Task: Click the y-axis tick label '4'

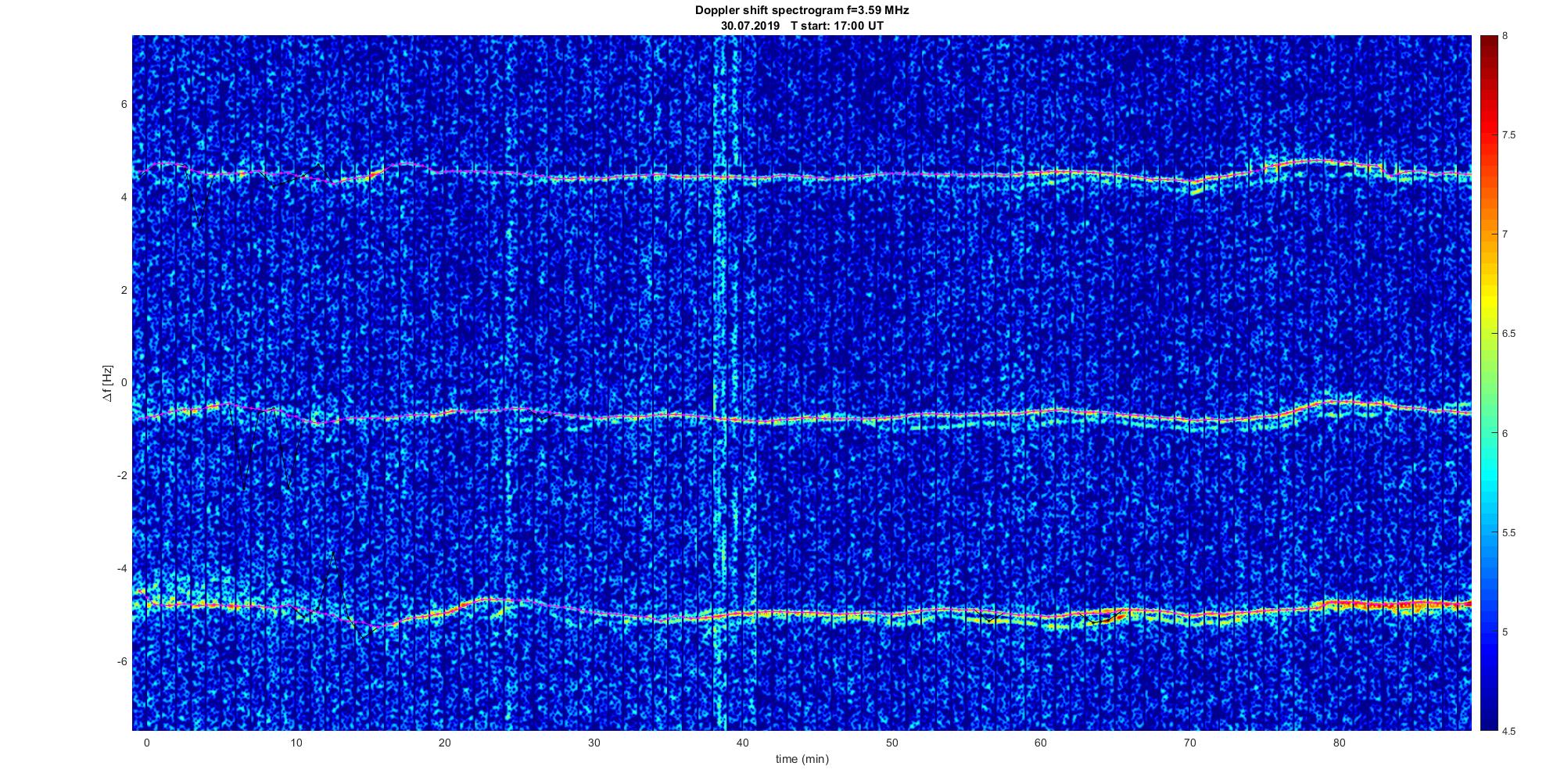Action: coord(124,197)
